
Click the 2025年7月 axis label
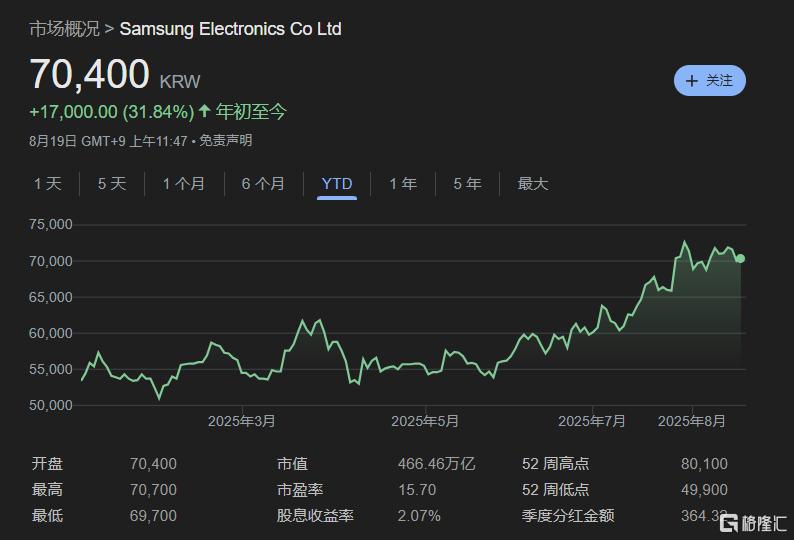pyautogui.click(x=591, y=421)
